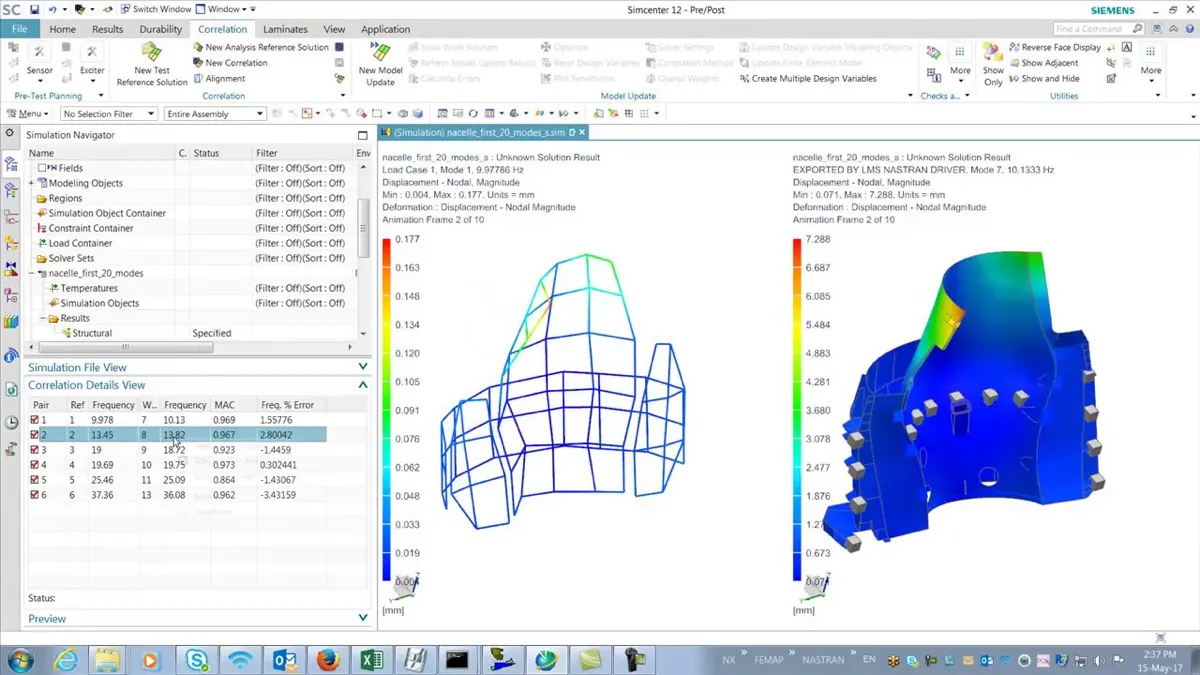Screen dimensions: 1200x675
Task: Select the Structural result node
Action: (x=92, y=333)
